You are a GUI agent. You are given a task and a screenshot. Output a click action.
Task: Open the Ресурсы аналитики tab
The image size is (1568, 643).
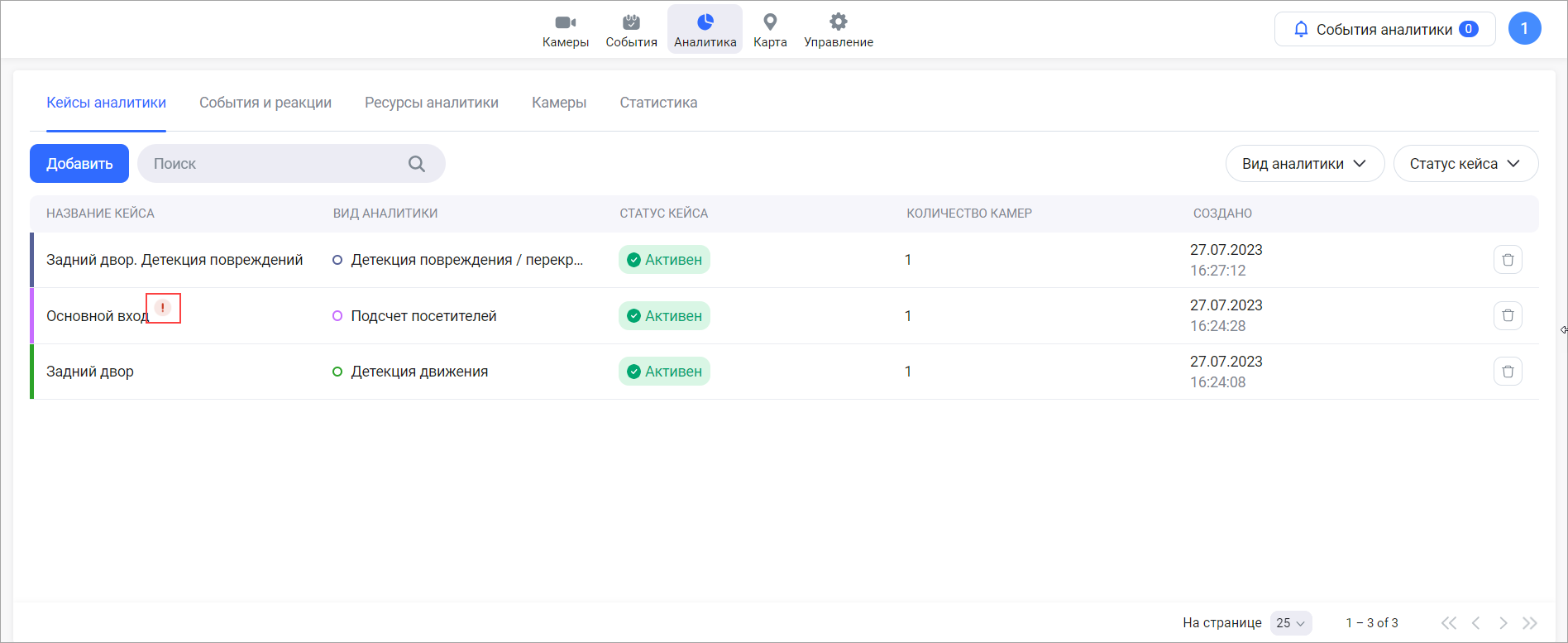click(432, 103)
